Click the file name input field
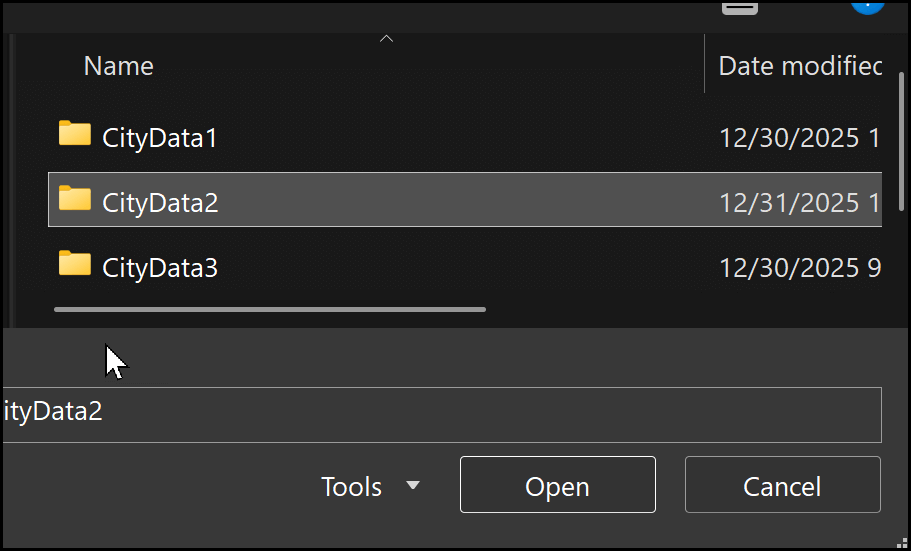This screenshot has height=551, width=911. point(440,414)
